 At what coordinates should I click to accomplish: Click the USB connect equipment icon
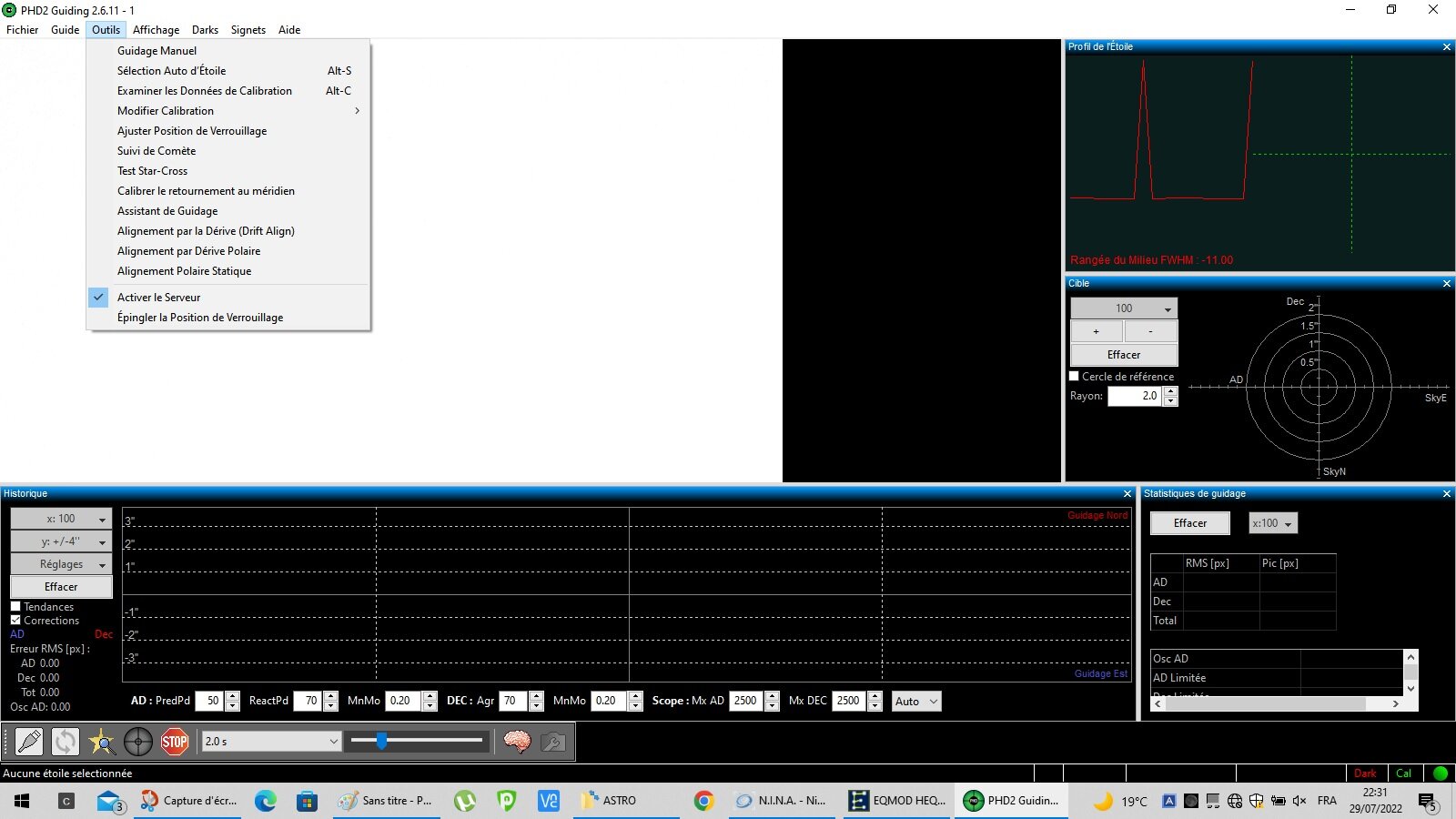click(29, 742)
